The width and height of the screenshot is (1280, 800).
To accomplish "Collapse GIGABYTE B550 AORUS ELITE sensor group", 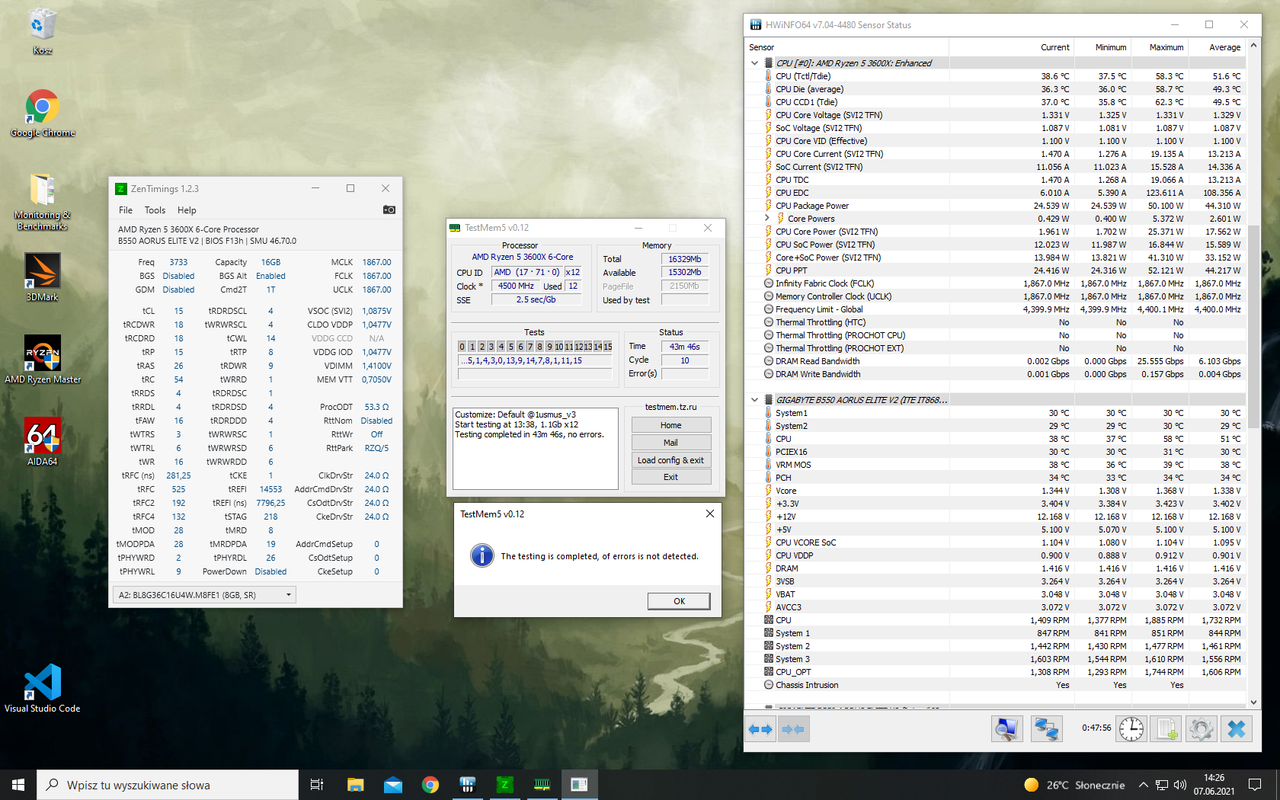I will coord(755,400).
